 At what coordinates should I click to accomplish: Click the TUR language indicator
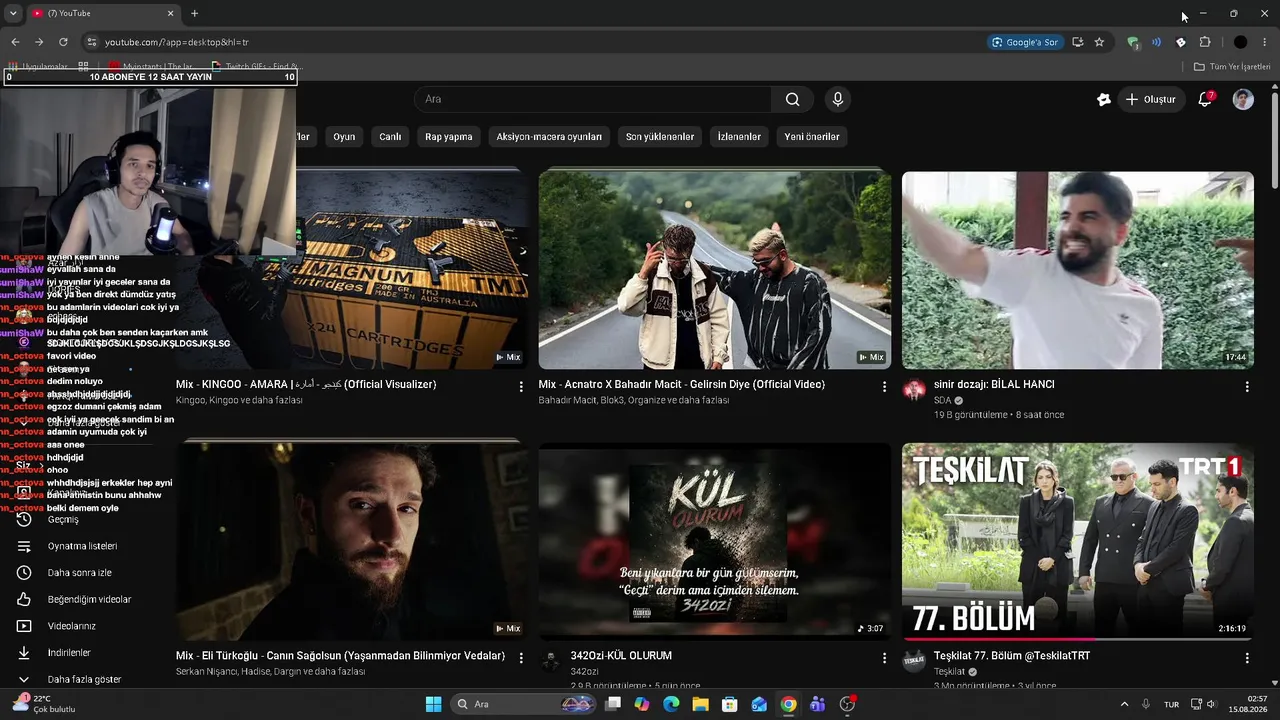(1171, 704)
